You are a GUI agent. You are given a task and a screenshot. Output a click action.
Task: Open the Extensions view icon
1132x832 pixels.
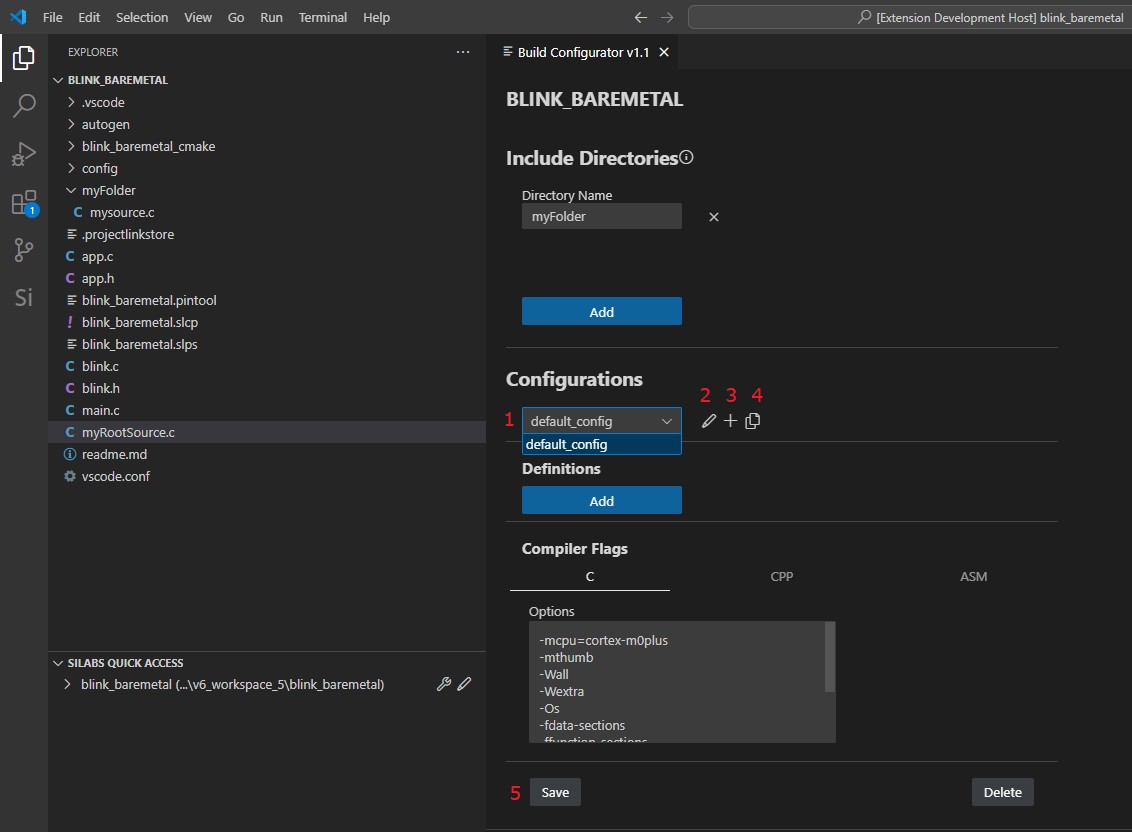(x=24, y=203)
